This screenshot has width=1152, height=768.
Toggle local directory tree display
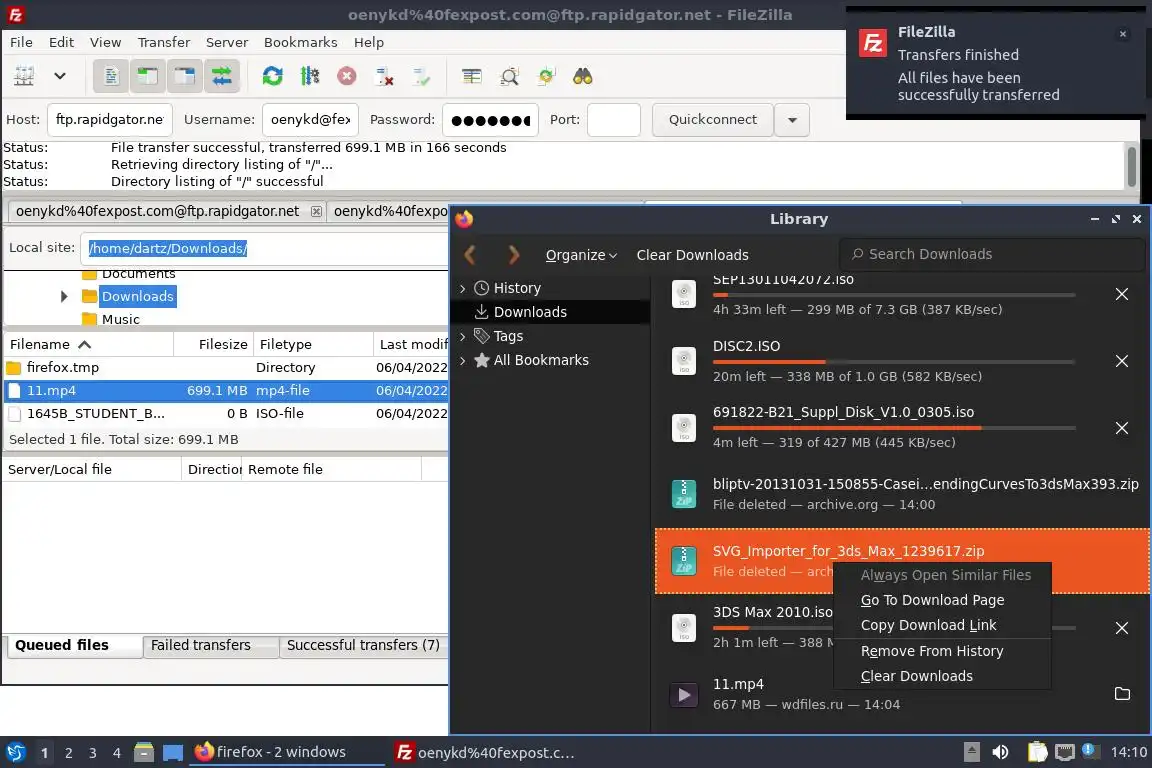tap(148, 76)
